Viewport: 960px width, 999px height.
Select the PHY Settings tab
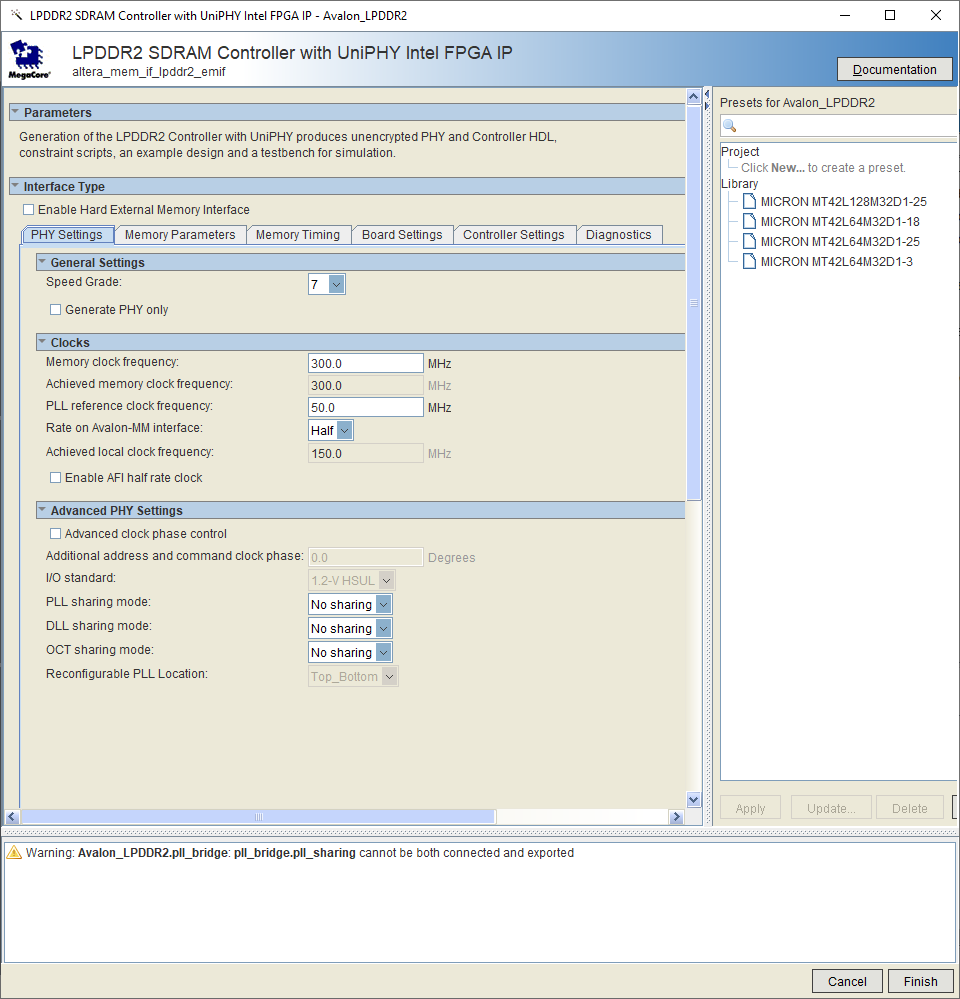(68, 234)
